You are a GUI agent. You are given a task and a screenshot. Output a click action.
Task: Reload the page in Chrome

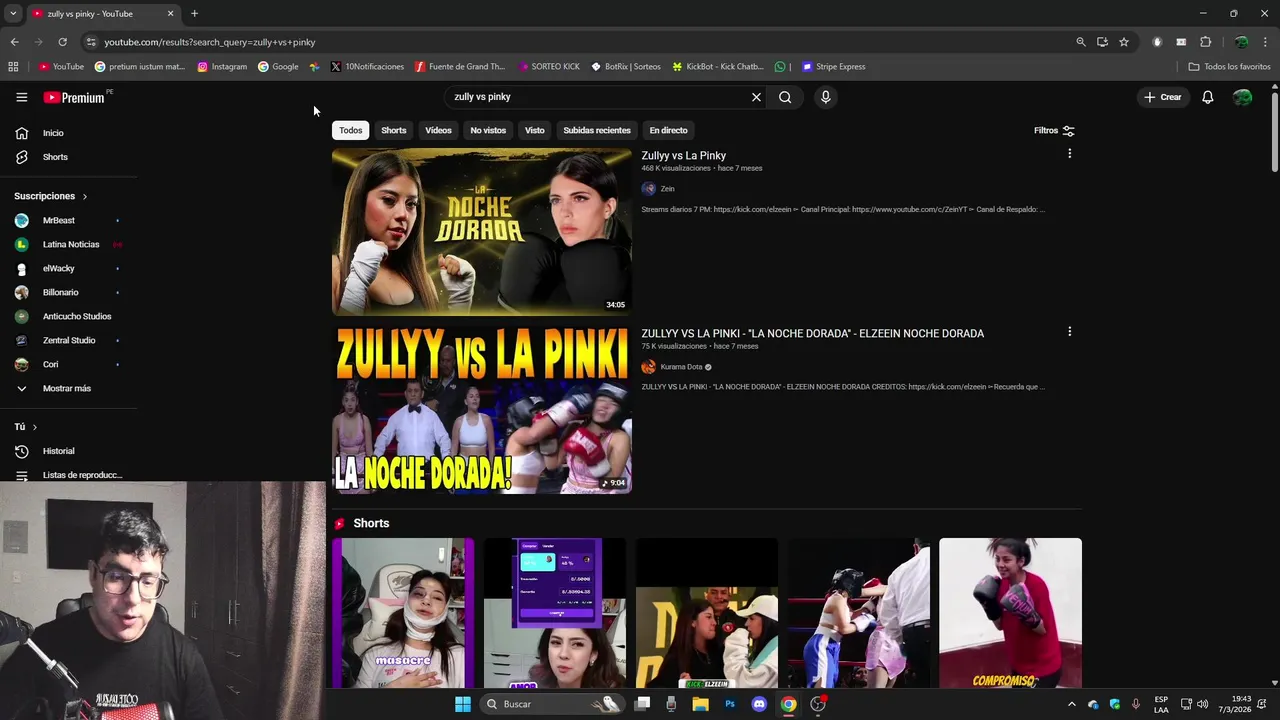tap(62, 42)
